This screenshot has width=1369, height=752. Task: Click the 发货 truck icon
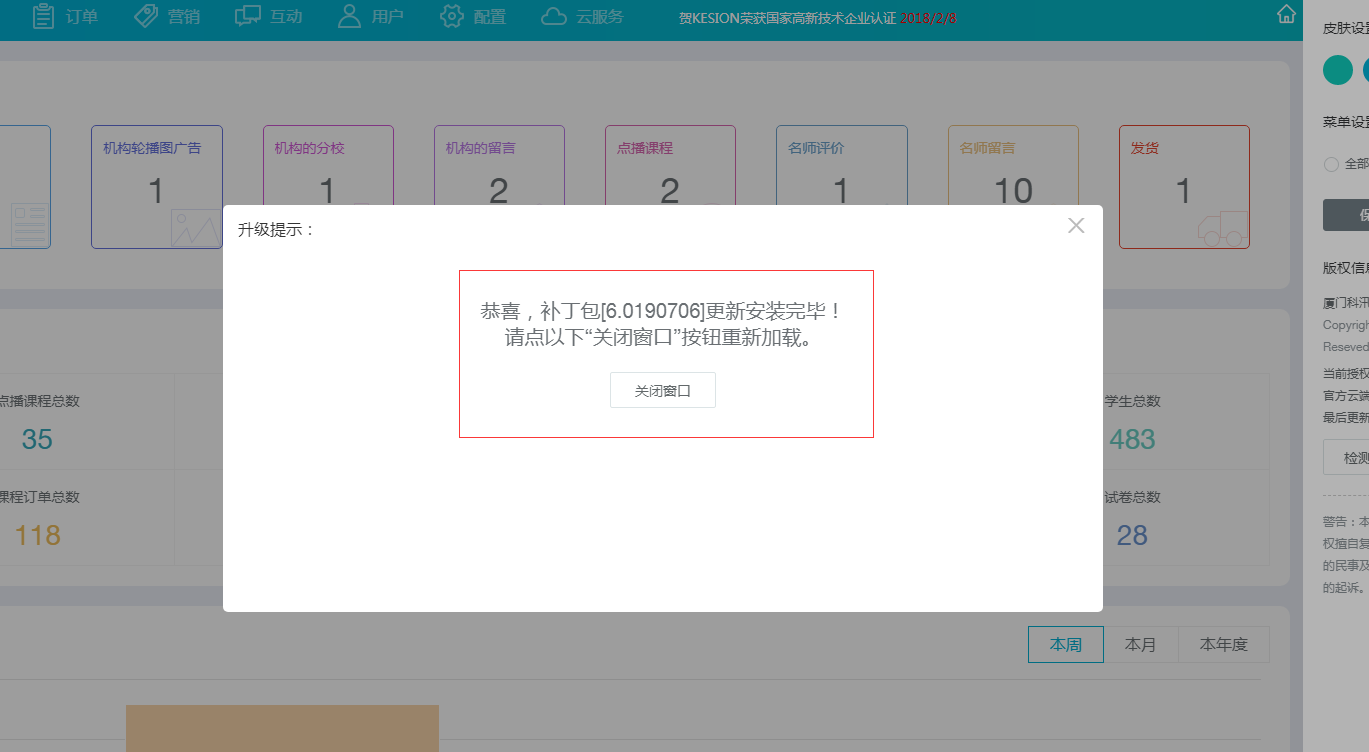pyautogui.click(x=1223, y=229)
